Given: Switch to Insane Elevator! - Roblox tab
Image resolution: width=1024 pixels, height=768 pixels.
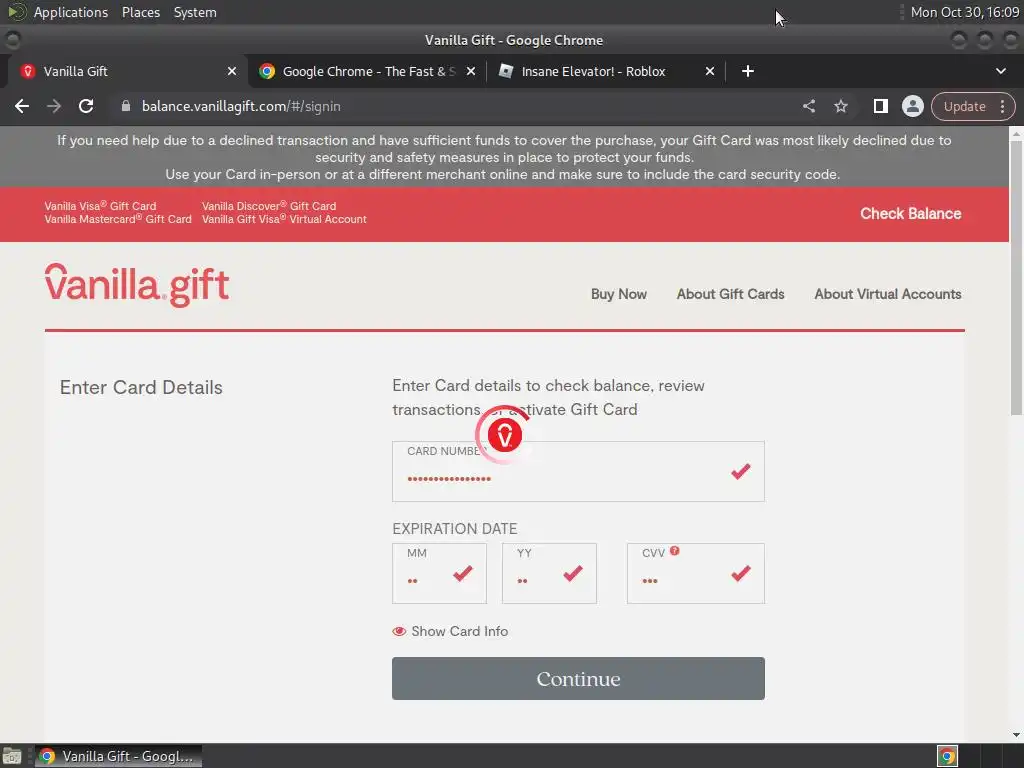Looking at the screenshot, I should pyautogui.click(x=604, y=71).
